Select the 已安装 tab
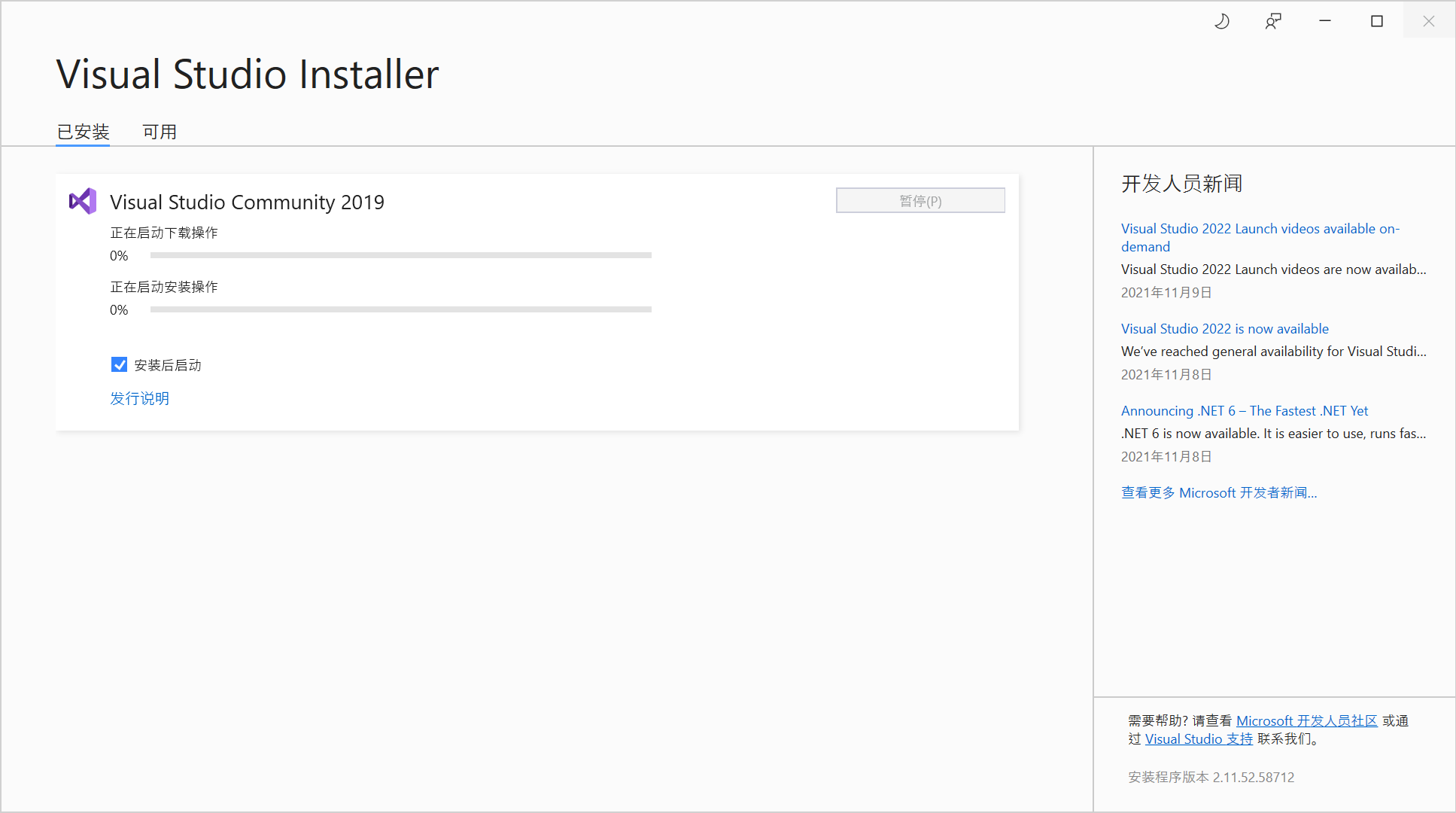This screenshot has width=1456, height=813. pyautogui.click(x=82, y=131)
